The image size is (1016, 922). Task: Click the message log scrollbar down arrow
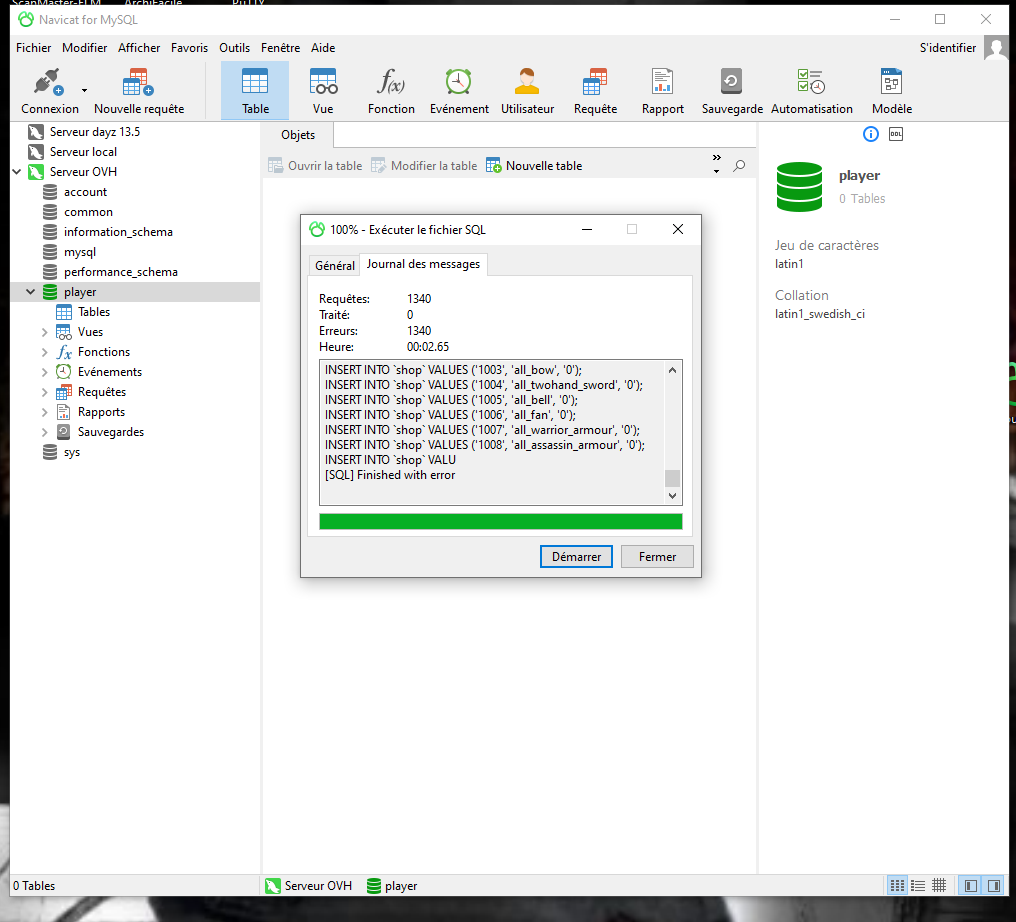coord(672,496)
